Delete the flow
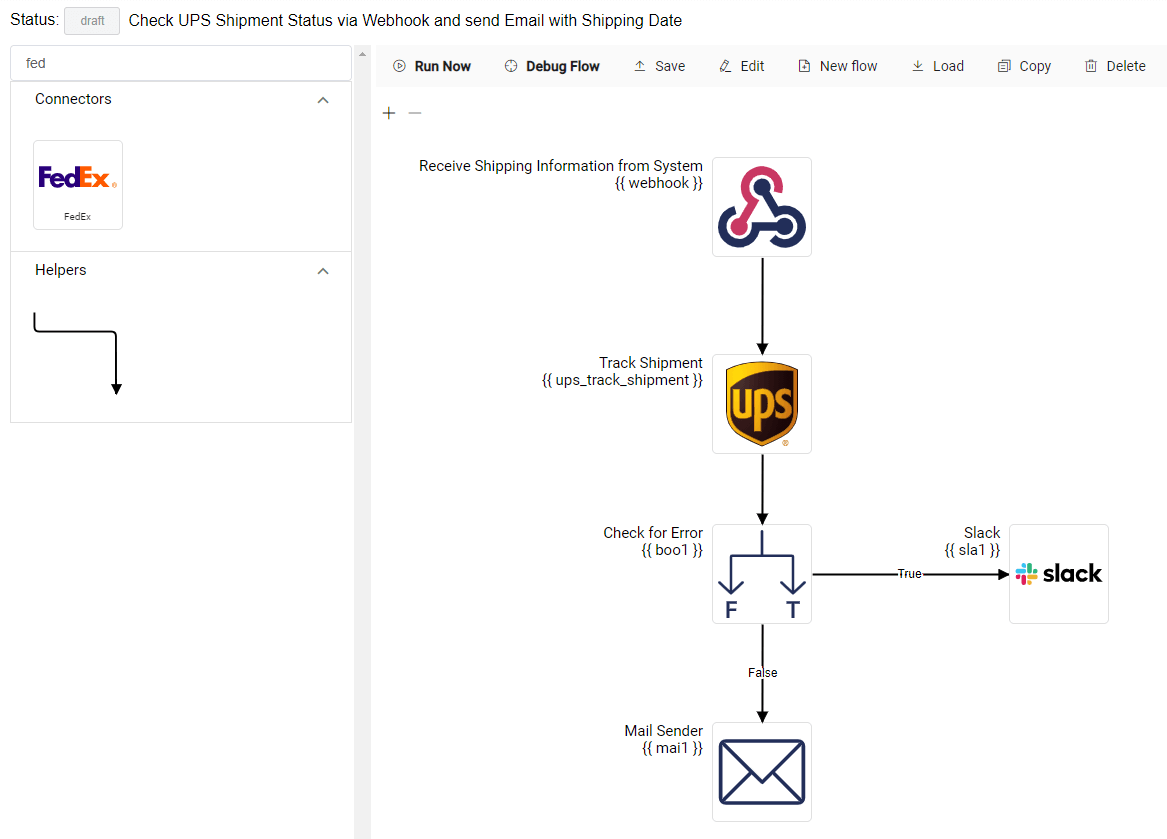Viewport: 1167px width, 839px height. point(1115,66)
